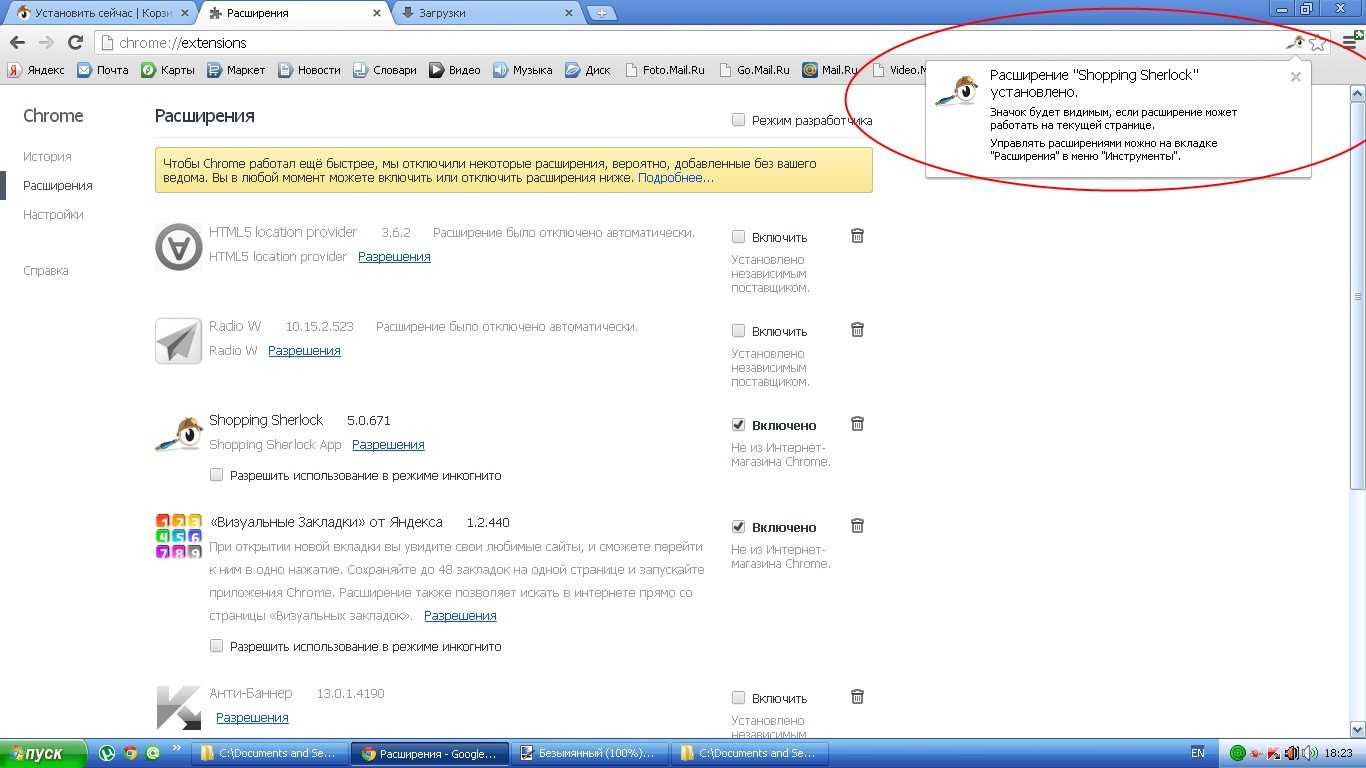The width and height of the screenshot is (1366, 768).
Task: Open the Windows пуск start button
Action: (x=45, y=754)
